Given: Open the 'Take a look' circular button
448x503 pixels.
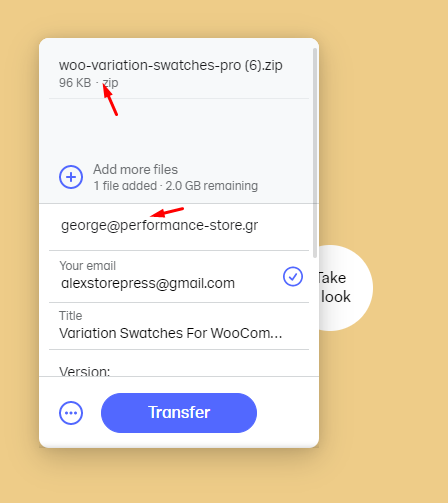Looking at the screenshot, I should coord(346,288).
